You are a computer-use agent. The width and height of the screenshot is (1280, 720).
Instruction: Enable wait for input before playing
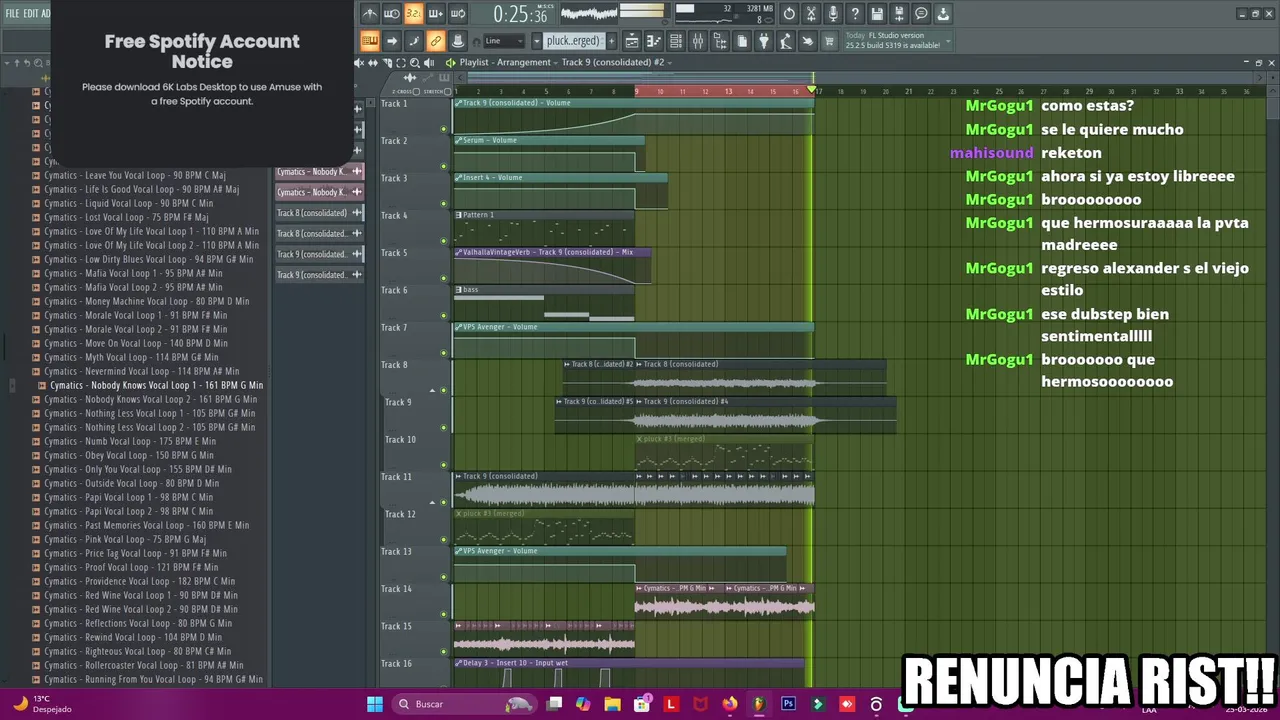tap(392, 14)
